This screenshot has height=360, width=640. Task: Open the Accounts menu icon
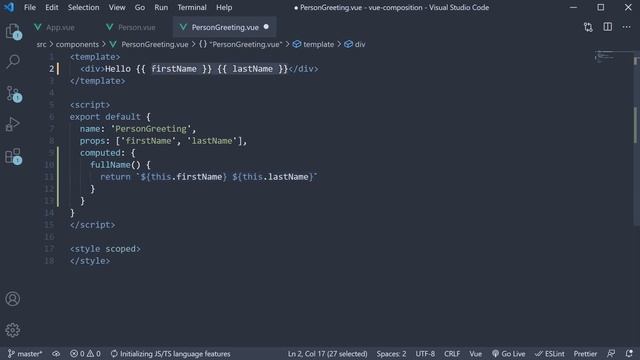coord(13,299)
